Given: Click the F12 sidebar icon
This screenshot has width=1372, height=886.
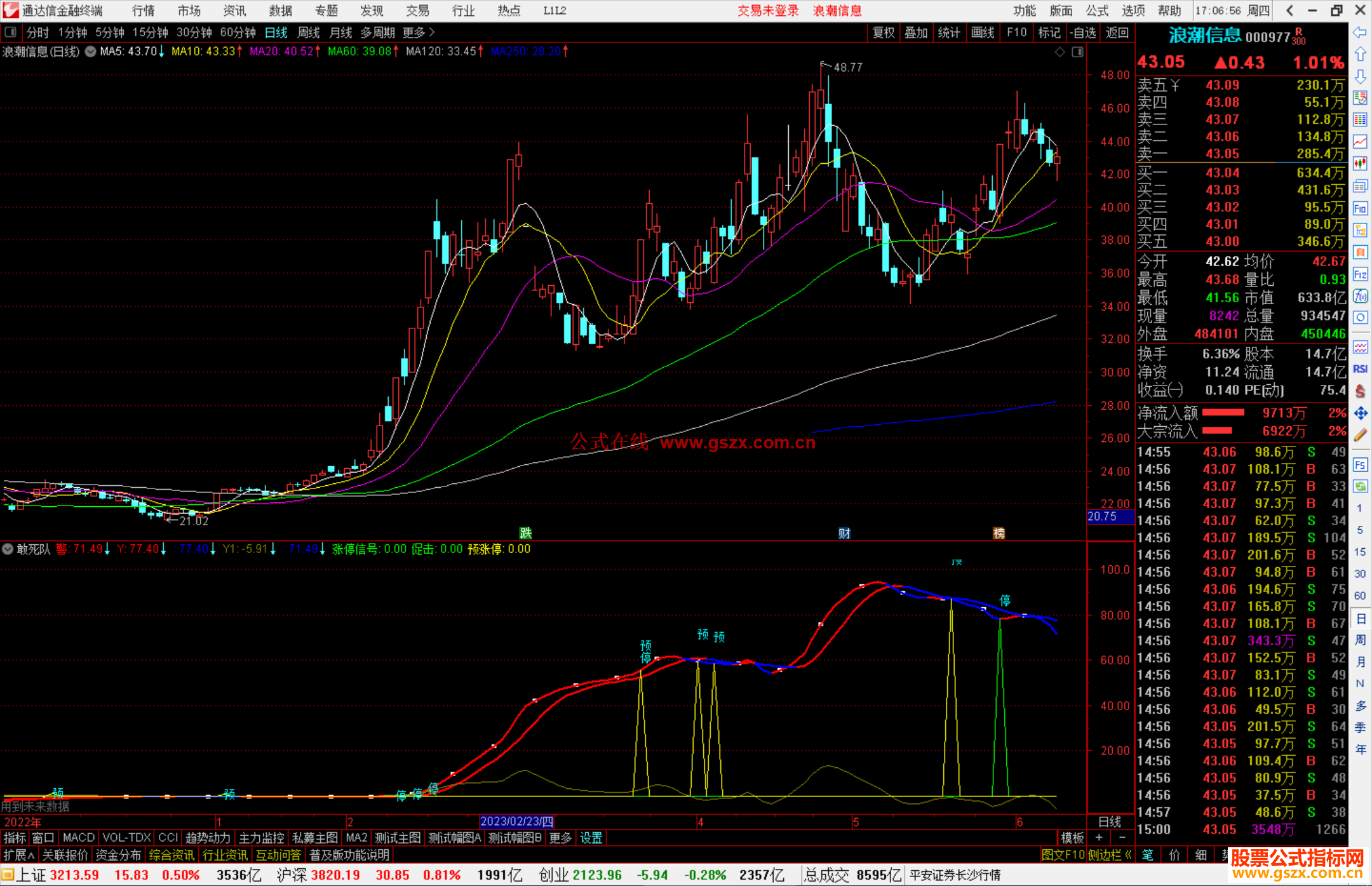Looking at the screenshot, I should (x=1360, y=274).
